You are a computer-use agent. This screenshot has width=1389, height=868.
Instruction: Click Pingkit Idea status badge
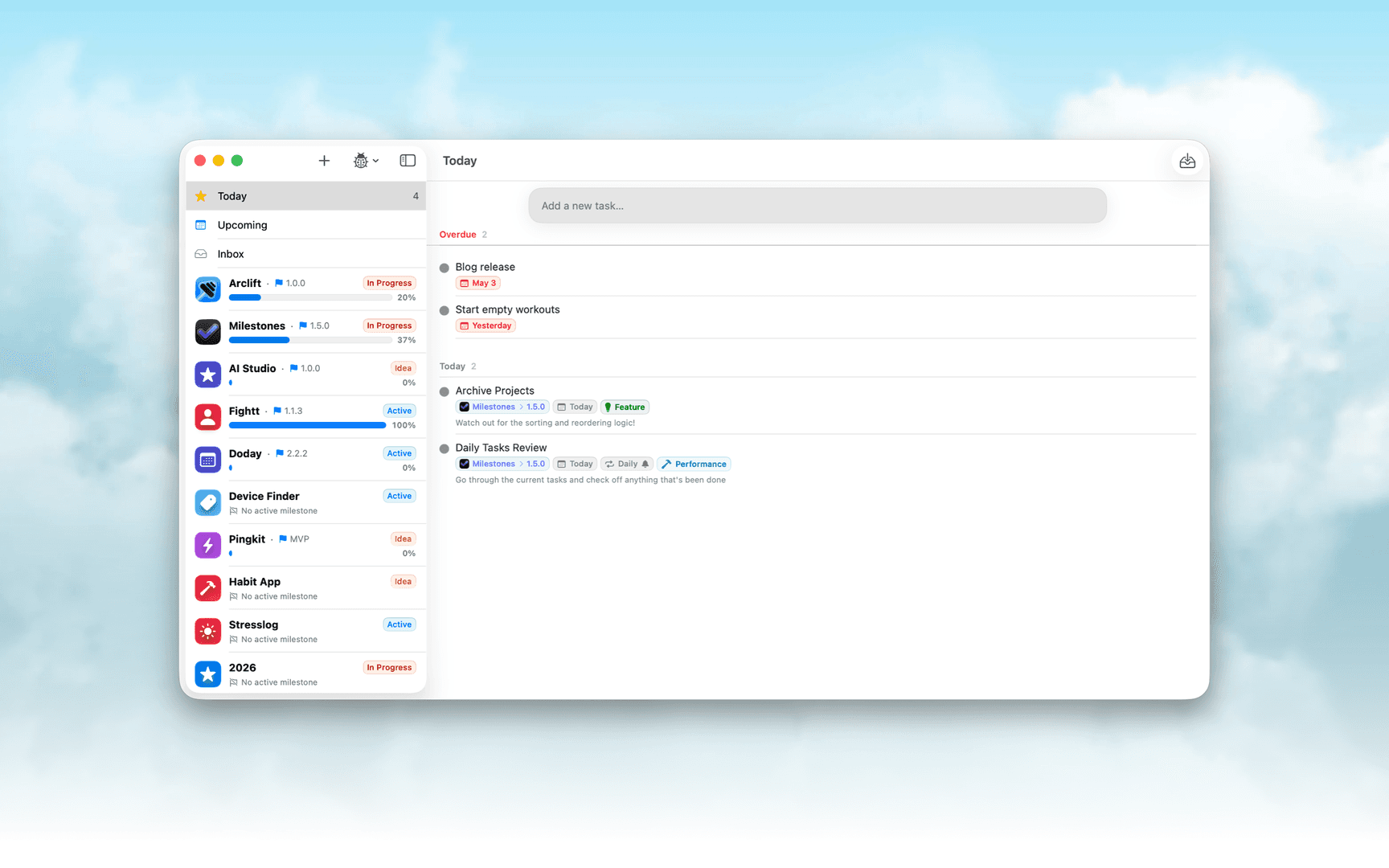pos(403,539)
